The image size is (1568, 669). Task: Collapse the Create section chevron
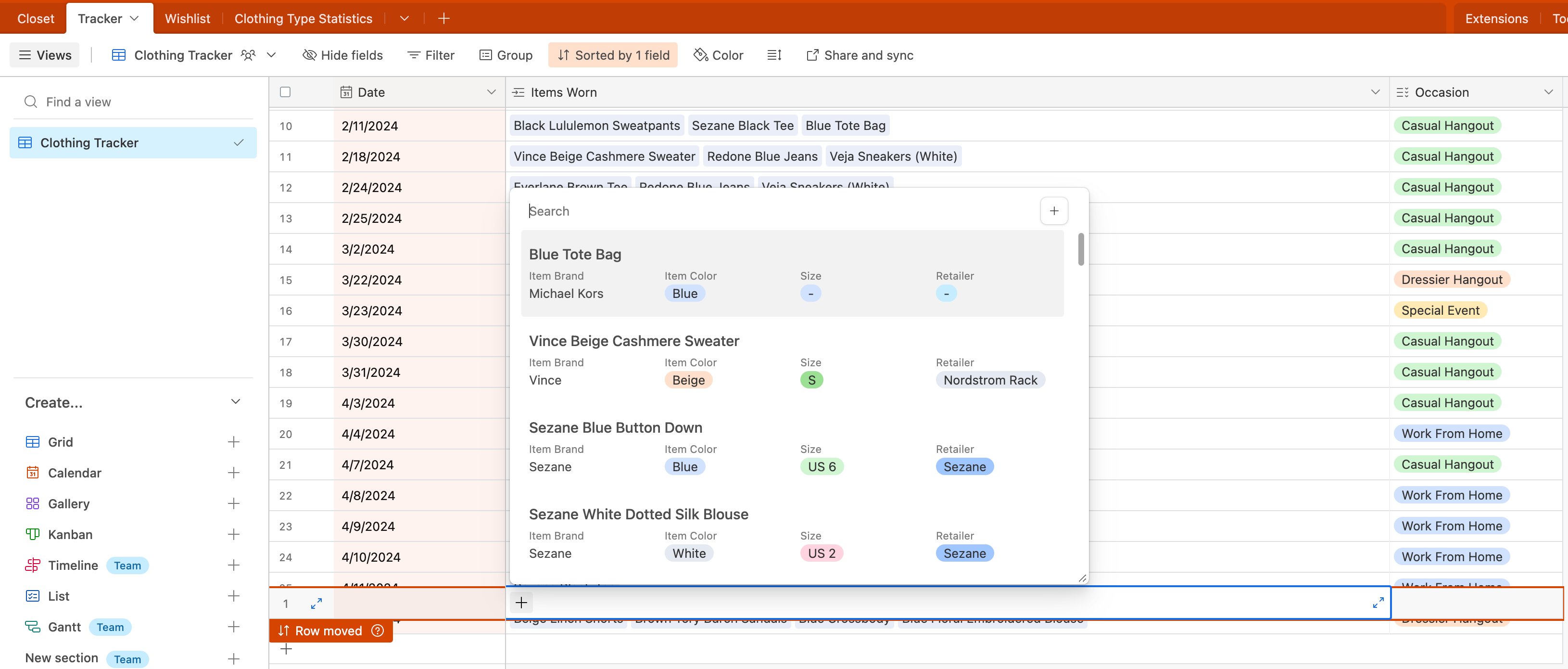(236, 402)
